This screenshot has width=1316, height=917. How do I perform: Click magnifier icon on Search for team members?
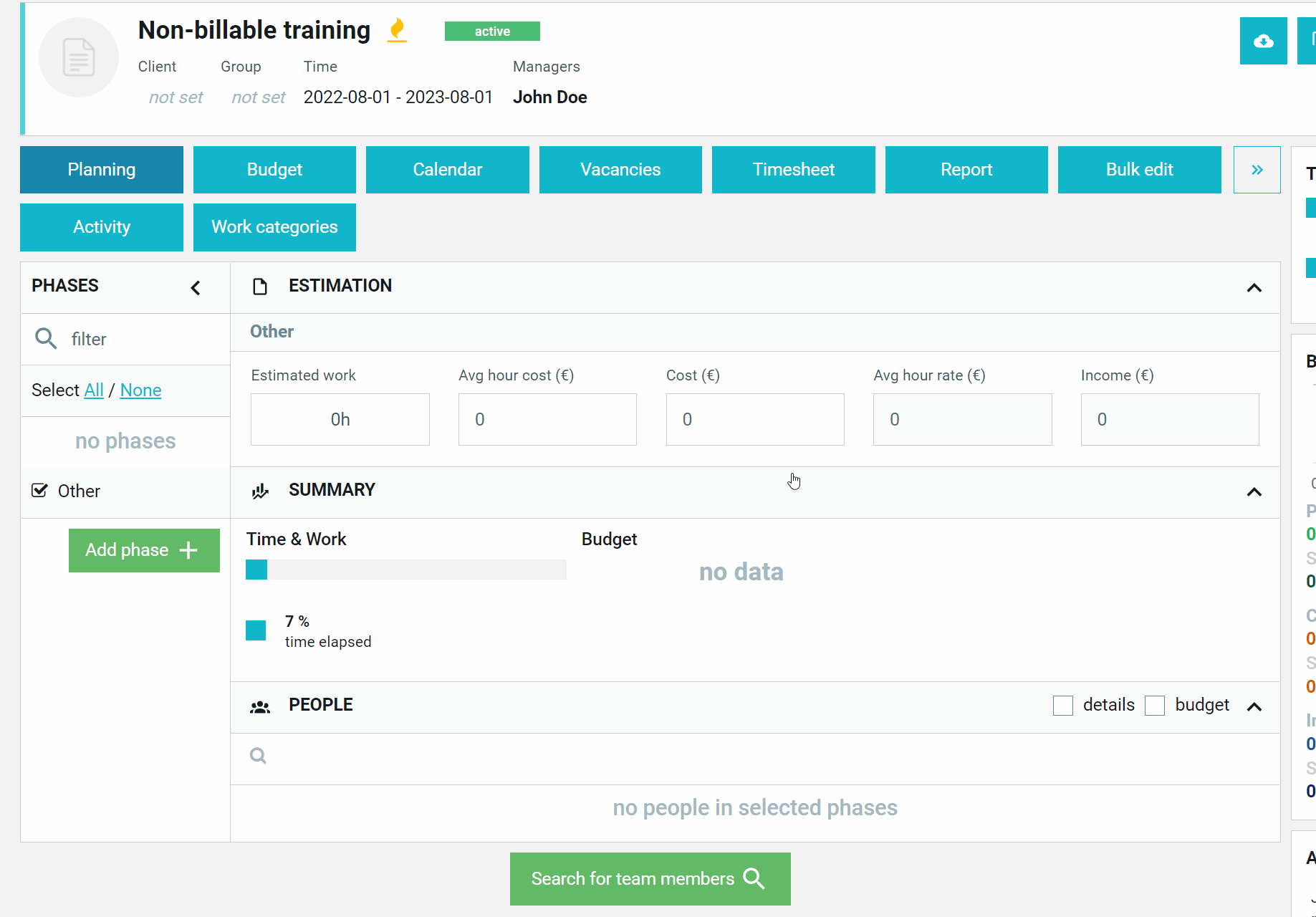pyautogui.click(x=754, y=879)
